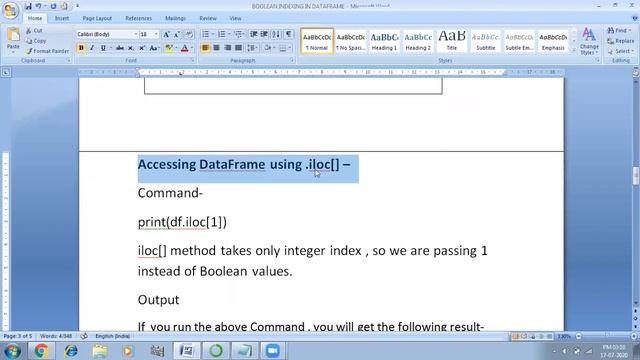The image size is (640, 360).
Task: Start a bulleted list
Action: 205,34
